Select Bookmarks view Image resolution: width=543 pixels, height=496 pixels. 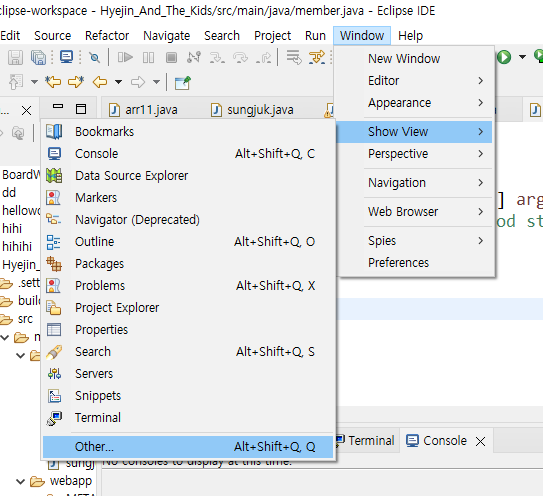point(188,132)
